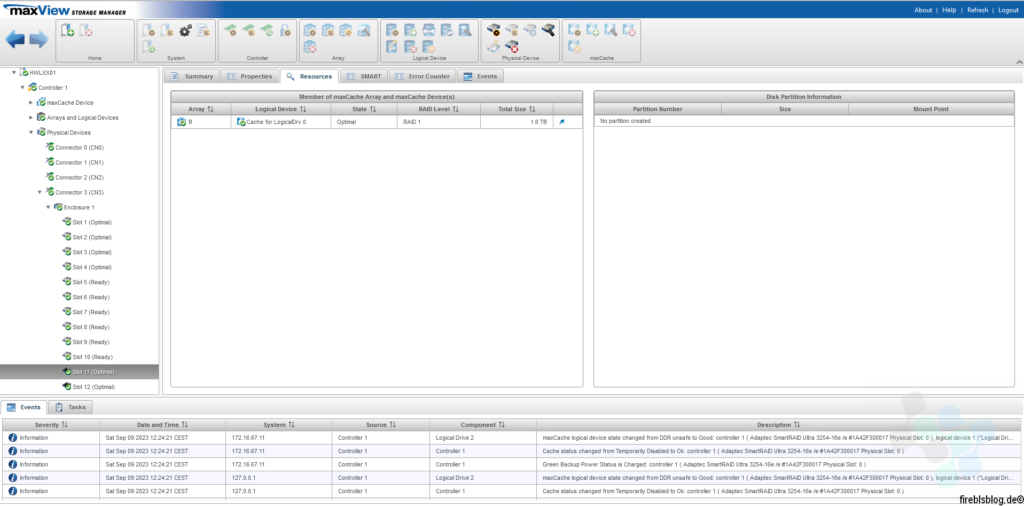Click Add System icon with green plus
1024x506 pixels.
pyautogui.click(x=67, y=31)
